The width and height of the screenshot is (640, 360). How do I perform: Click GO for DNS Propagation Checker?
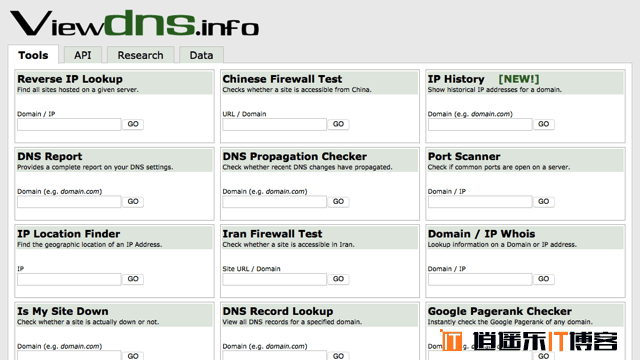point(338,202)
